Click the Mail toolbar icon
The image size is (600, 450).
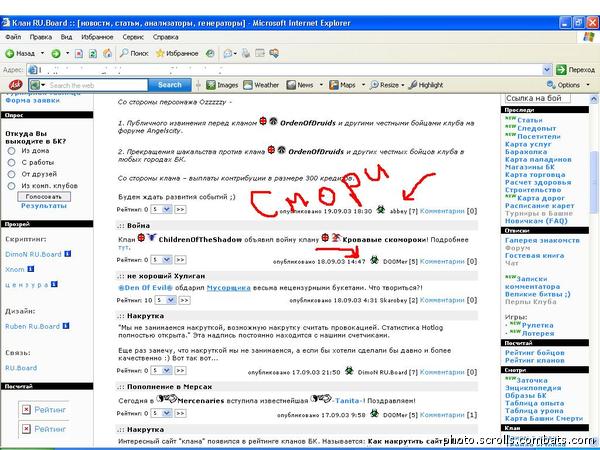click(x=228, y=54)
